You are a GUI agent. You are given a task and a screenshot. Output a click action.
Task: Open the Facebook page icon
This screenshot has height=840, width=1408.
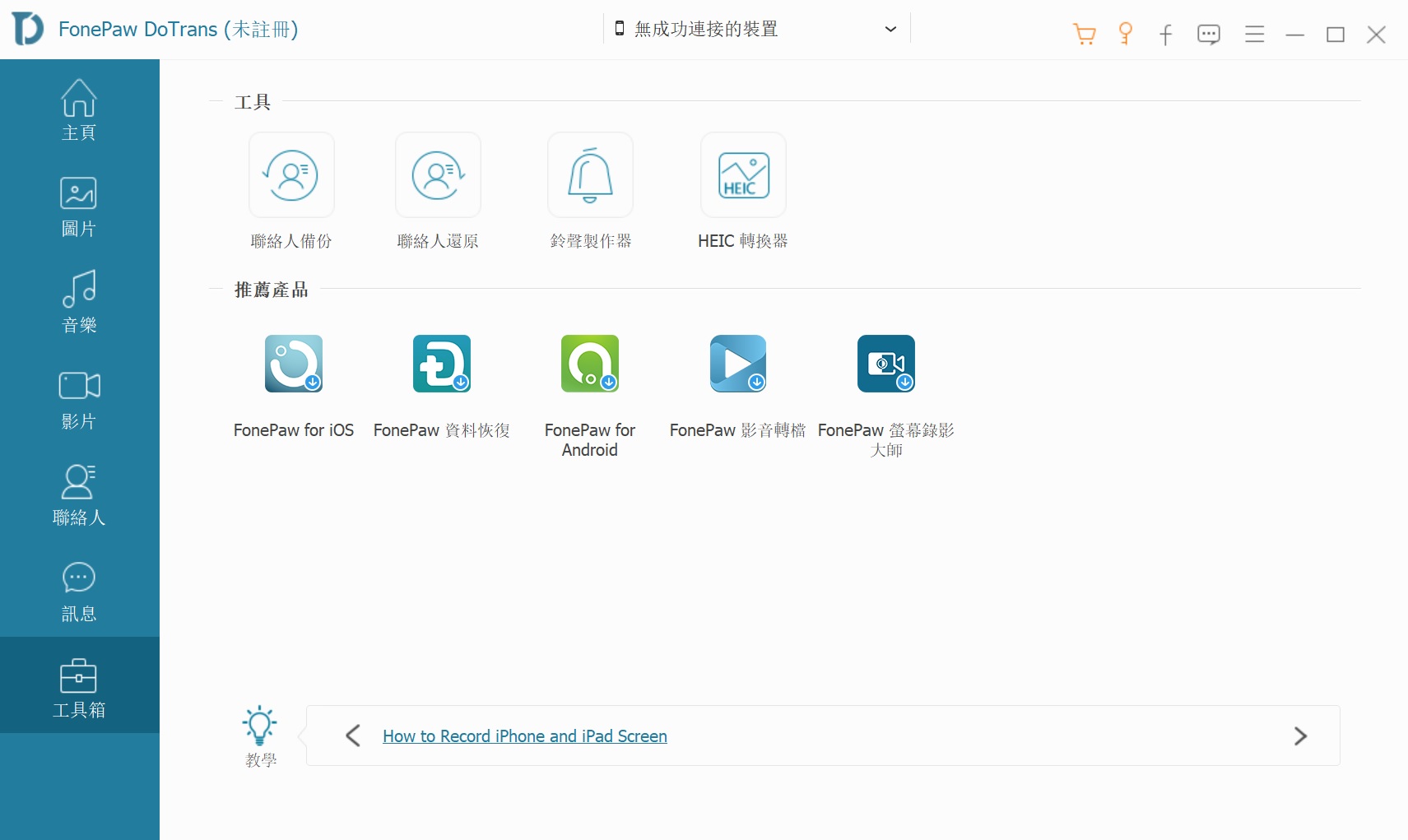[1165, 35]
